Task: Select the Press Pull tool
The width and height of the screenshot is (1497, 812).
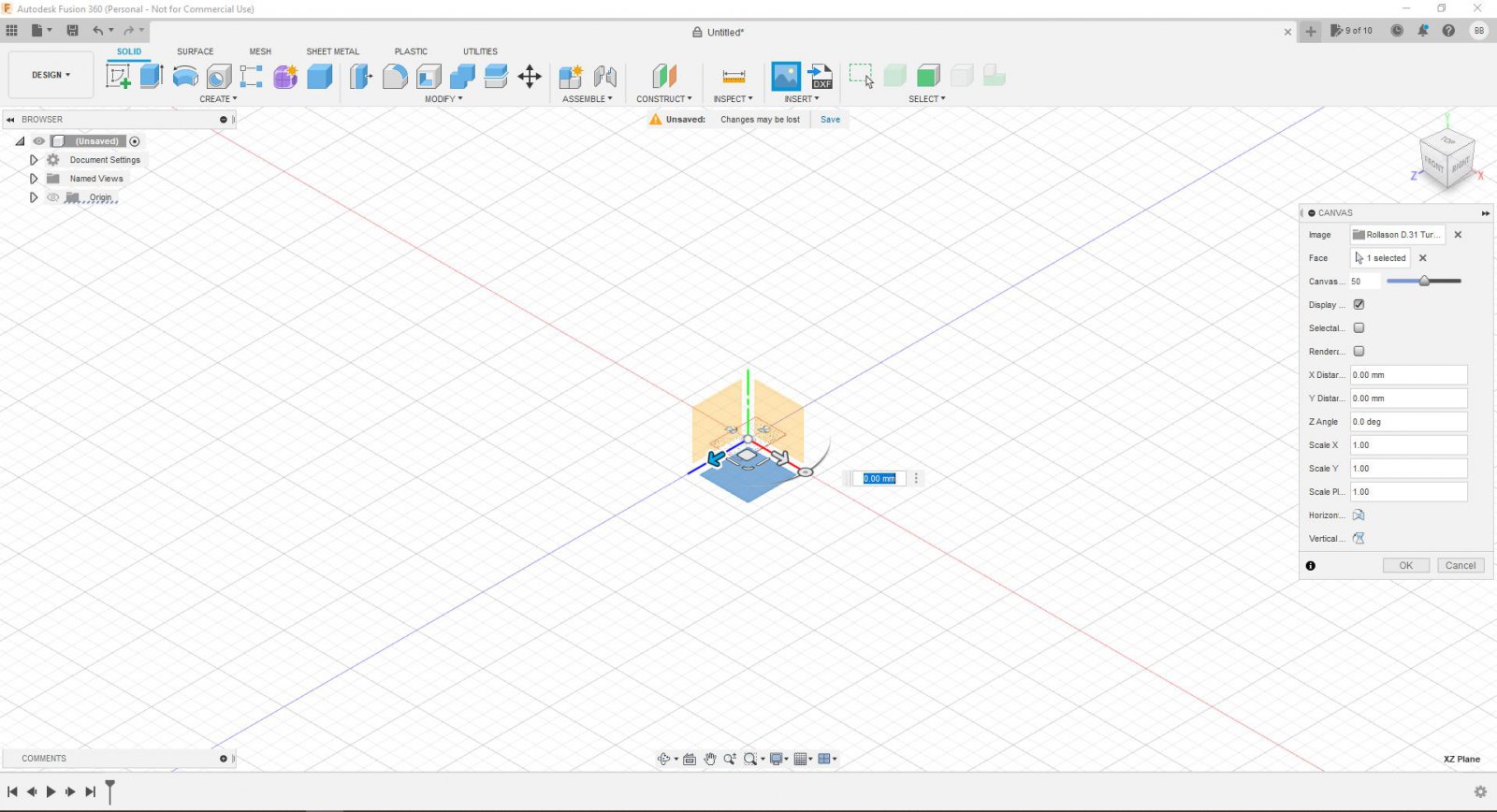Action: click(x=361, y=76)
